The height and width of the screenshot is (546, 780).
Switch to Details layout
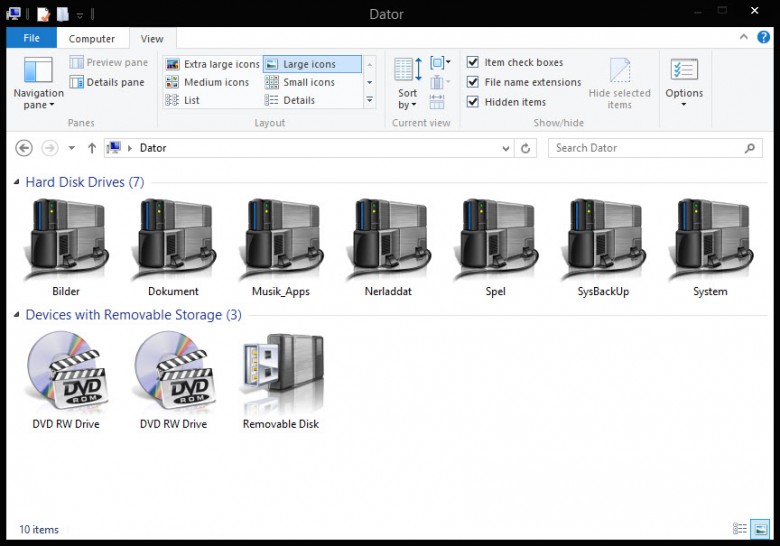(290, 100)
